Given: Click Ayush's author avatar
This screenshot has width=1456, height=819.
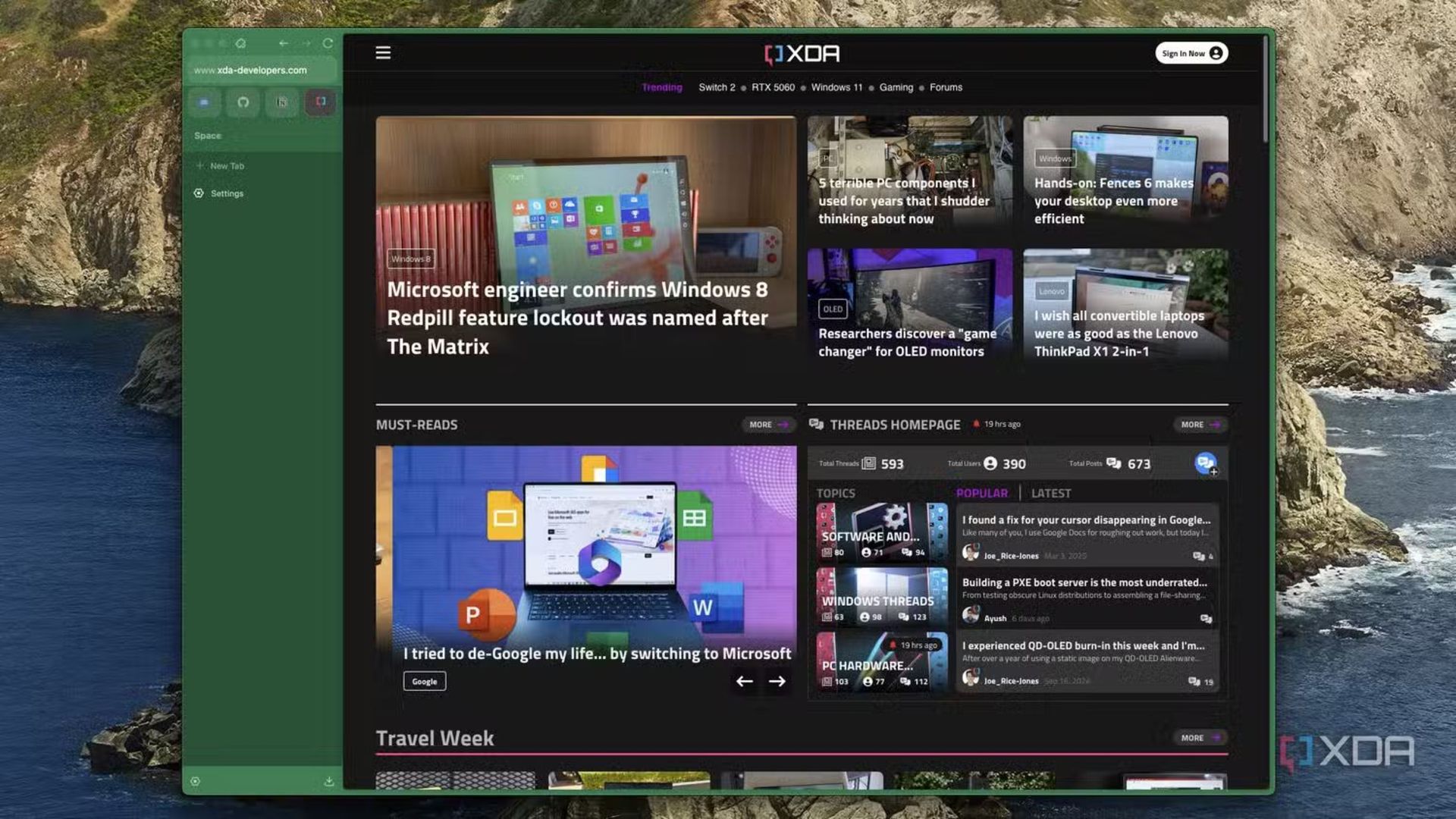Looking at the screenshot, I should coord(971,616).
